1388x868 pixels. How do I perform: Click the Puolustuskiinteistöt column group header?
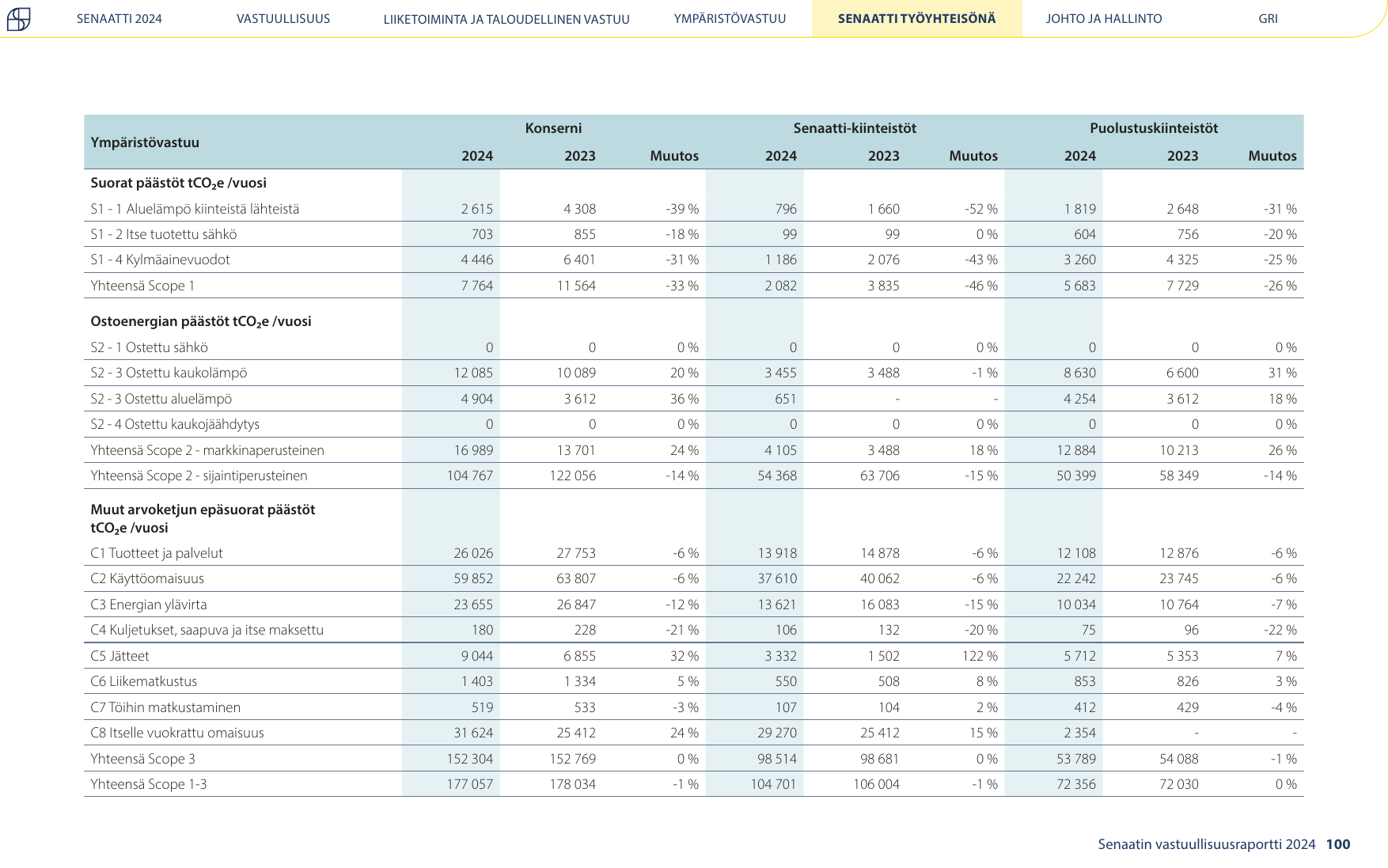click(1154, 128)
